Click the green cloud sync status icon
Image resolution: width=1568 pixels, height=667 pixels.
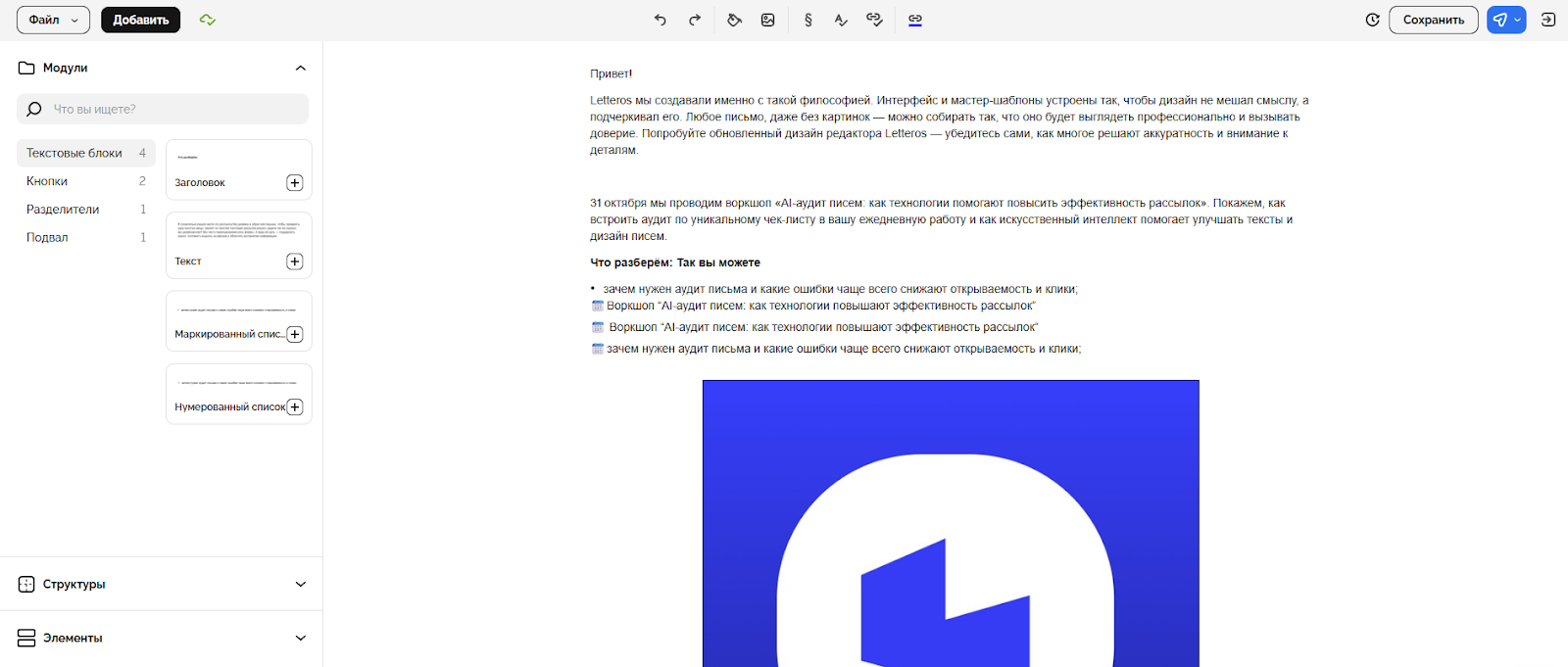pyautogui.click(x=207, y=20)
